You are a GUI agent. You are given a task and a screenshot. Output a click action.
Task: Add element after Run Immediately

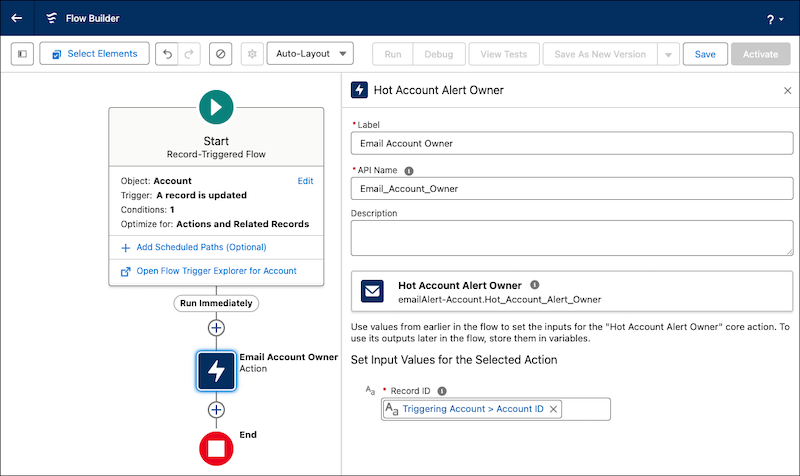(x=216, y=328)
